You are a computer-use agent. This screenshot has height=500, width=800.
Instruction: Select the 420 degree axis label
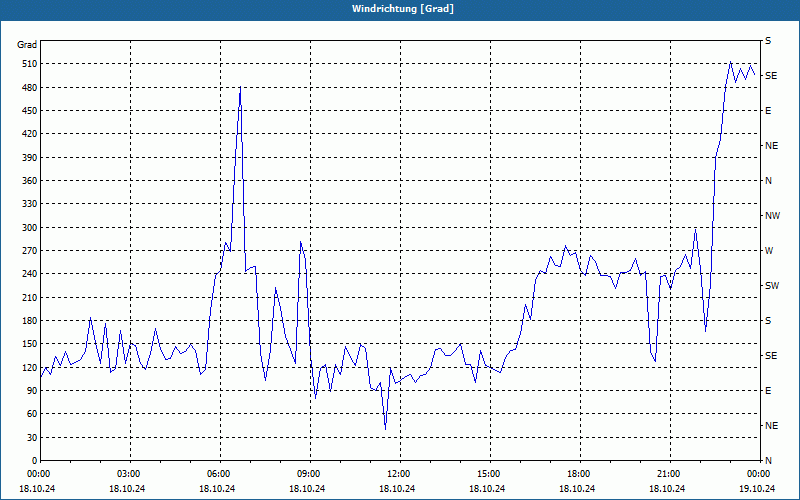click(30, 134)
